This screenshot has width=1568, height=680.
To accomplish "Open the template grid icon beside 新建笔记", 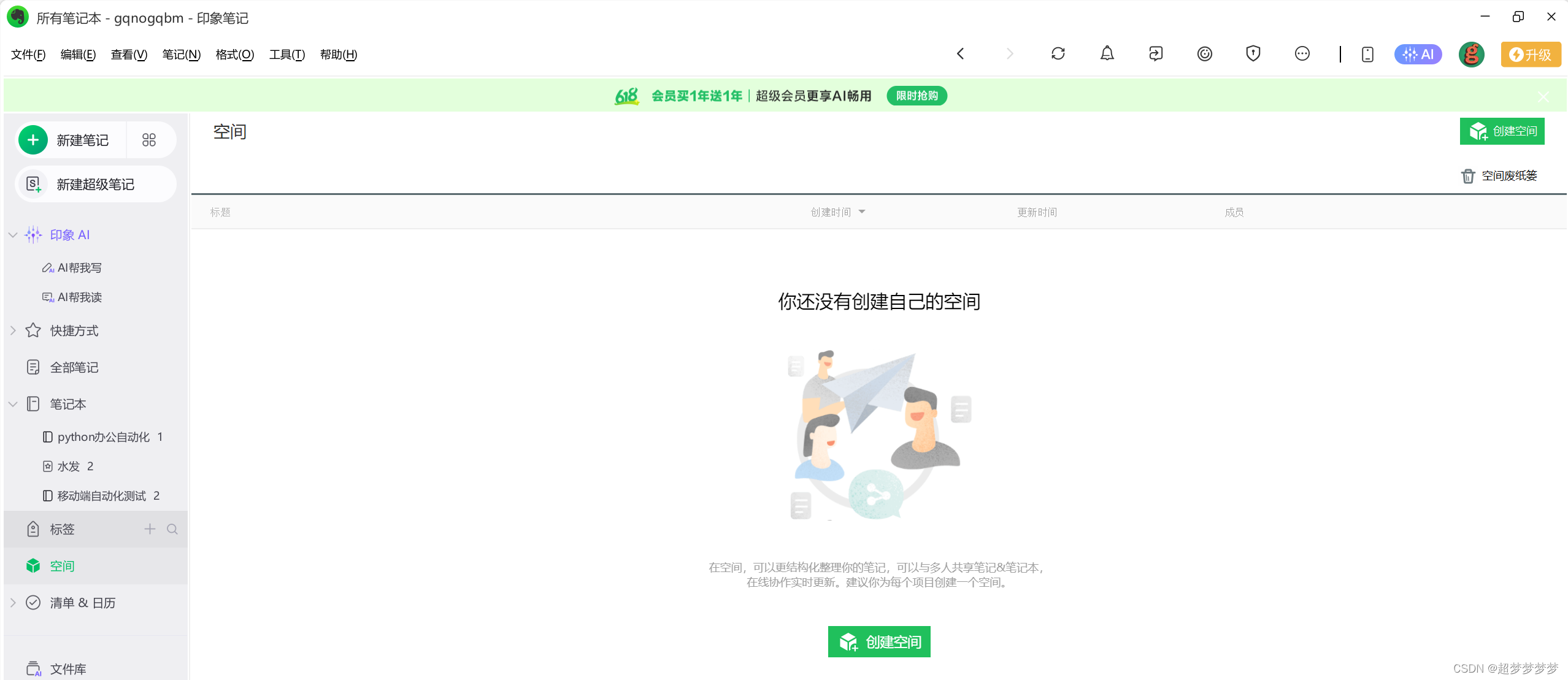I will [x=149, y=140].
